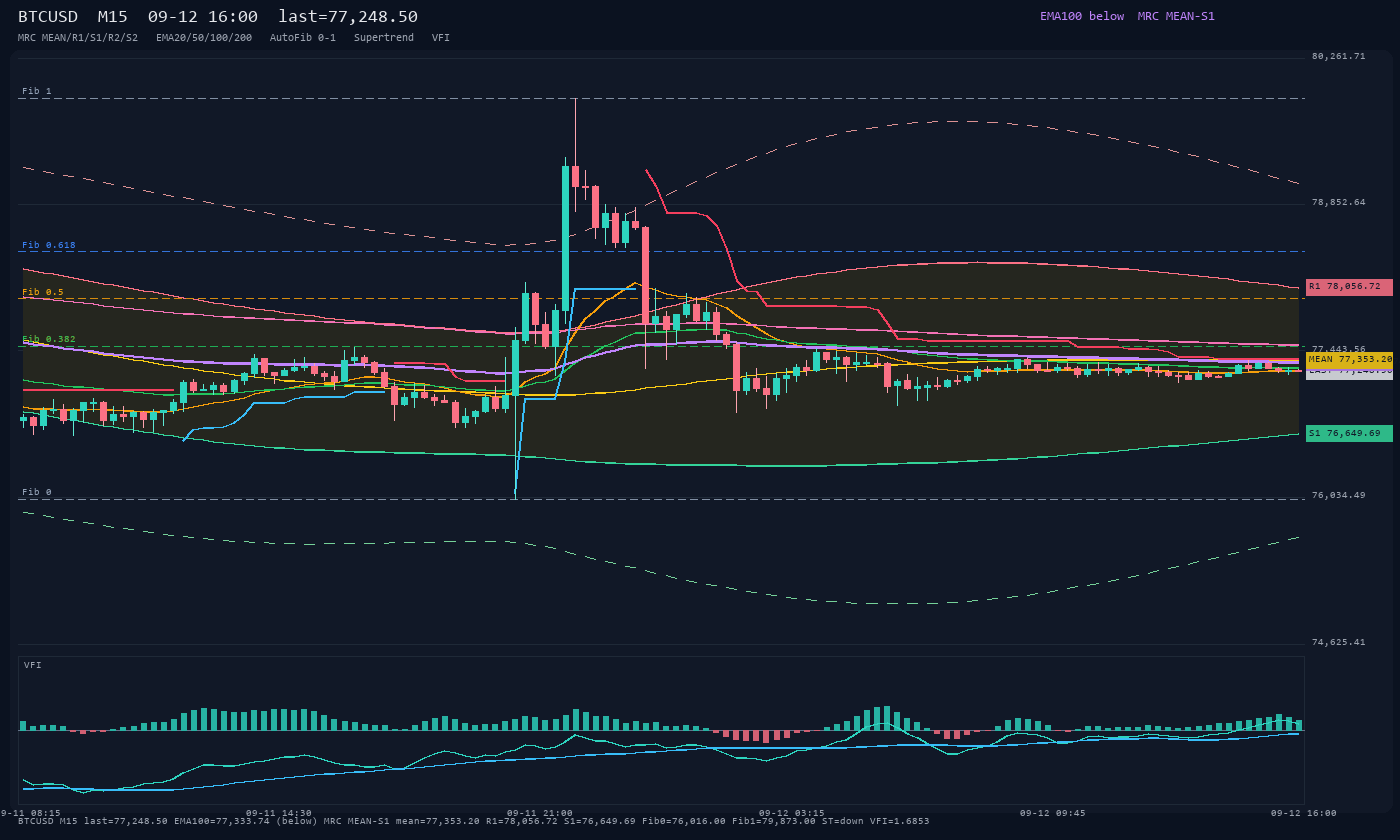Click R1=78,056.72 in the bottom status line
1400x840 pixels.
522,821
